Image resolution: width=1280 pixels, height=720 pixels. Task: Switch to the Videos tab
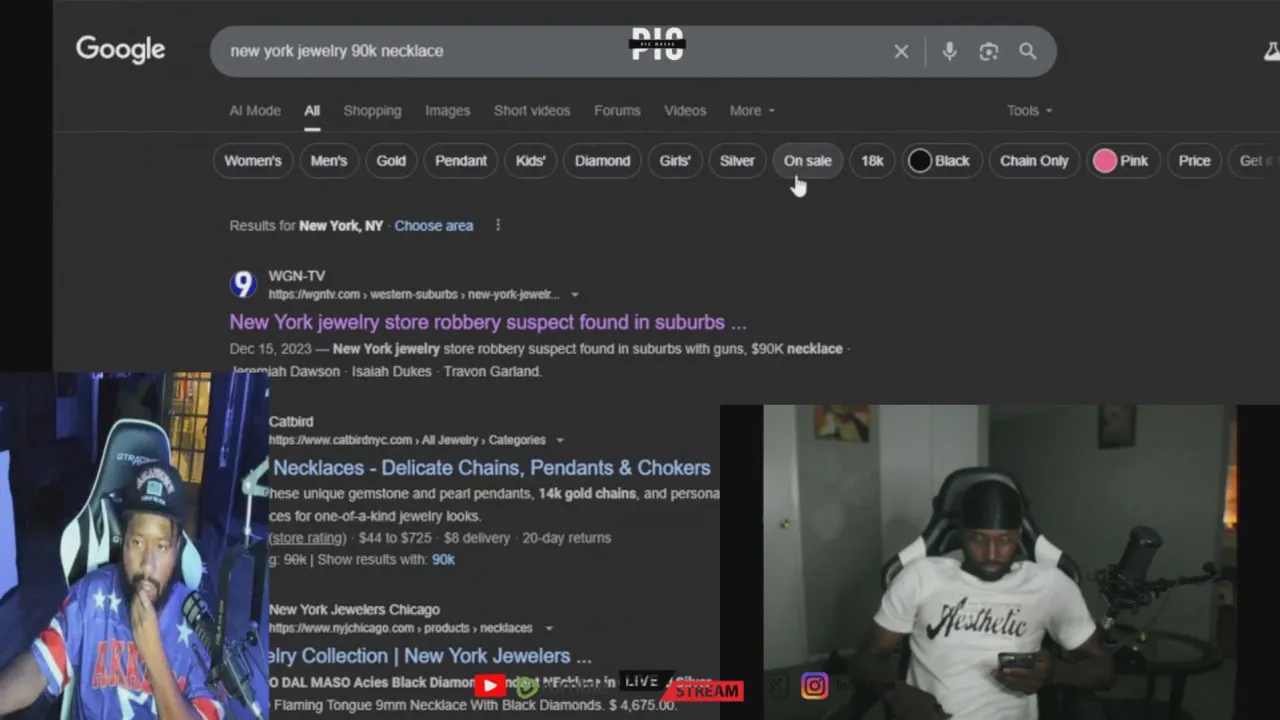[685, 111]
